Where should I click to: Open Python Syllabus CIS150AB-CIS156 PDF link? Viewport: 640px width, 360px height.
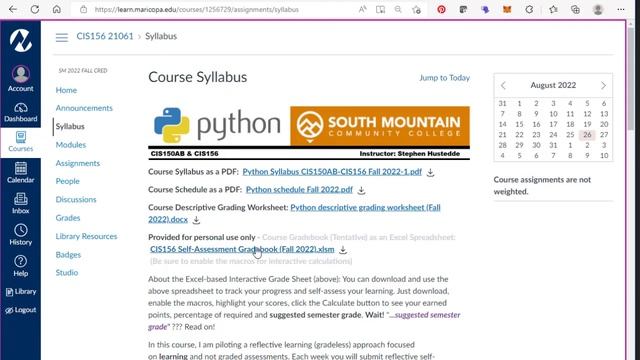pos(332,171)
